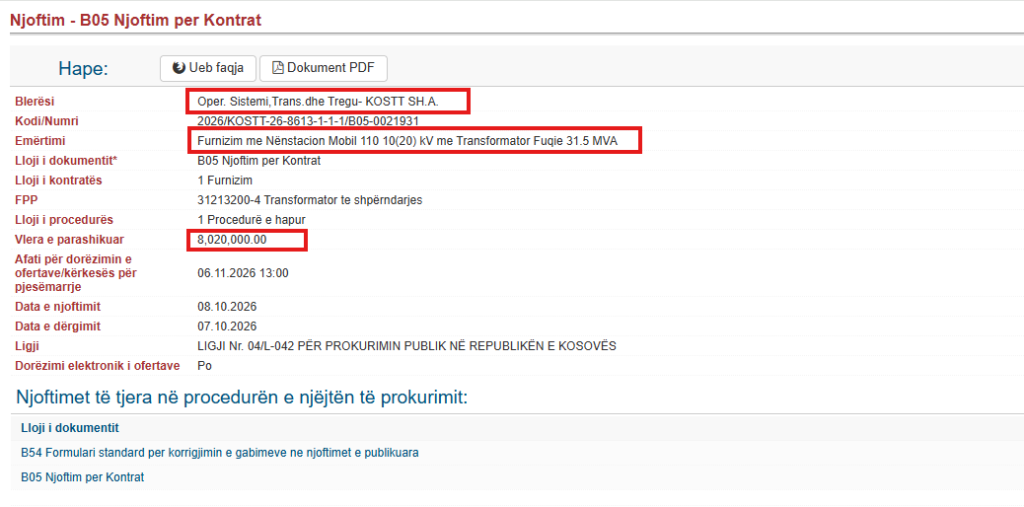Select the law text LIGJI Nr. 04/L-042
Viewport: 1024px width, 507px height.
[x=406, y=346]
